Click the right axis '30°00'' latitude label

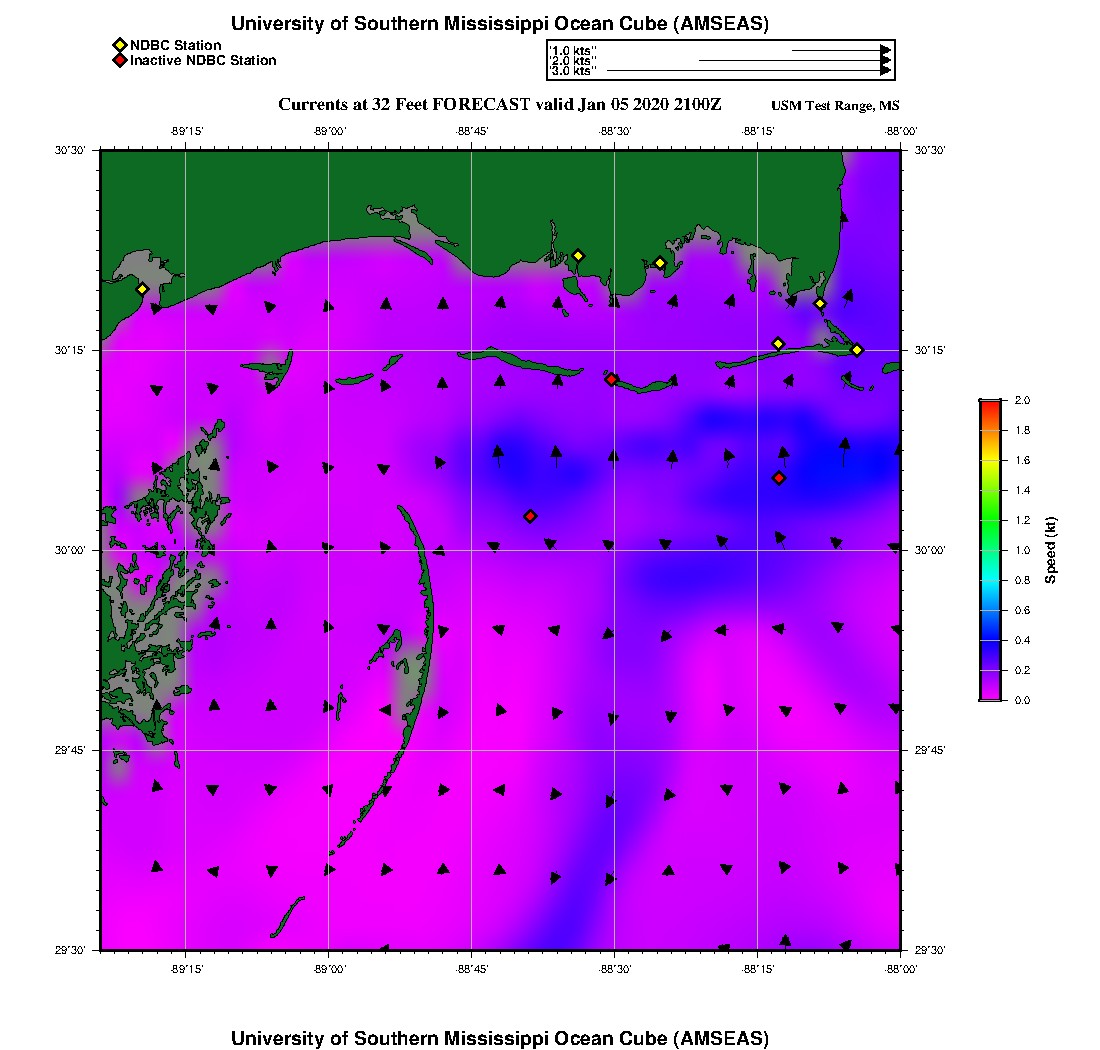[929, 551]
